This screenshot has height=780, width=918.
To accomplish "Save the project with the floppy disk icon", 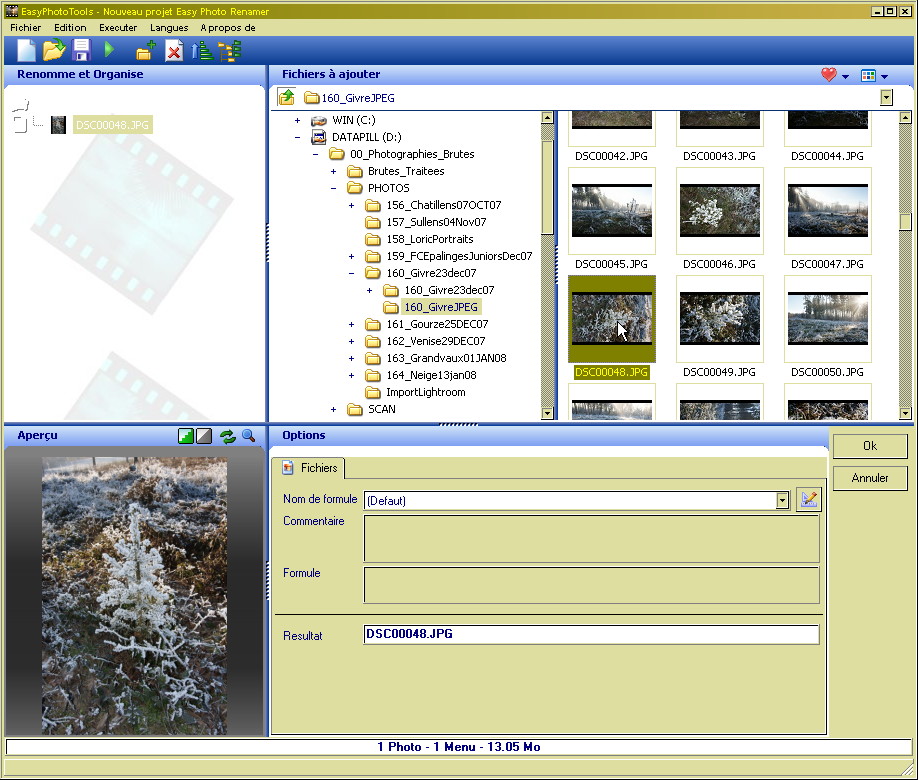I will pos(81,51).
